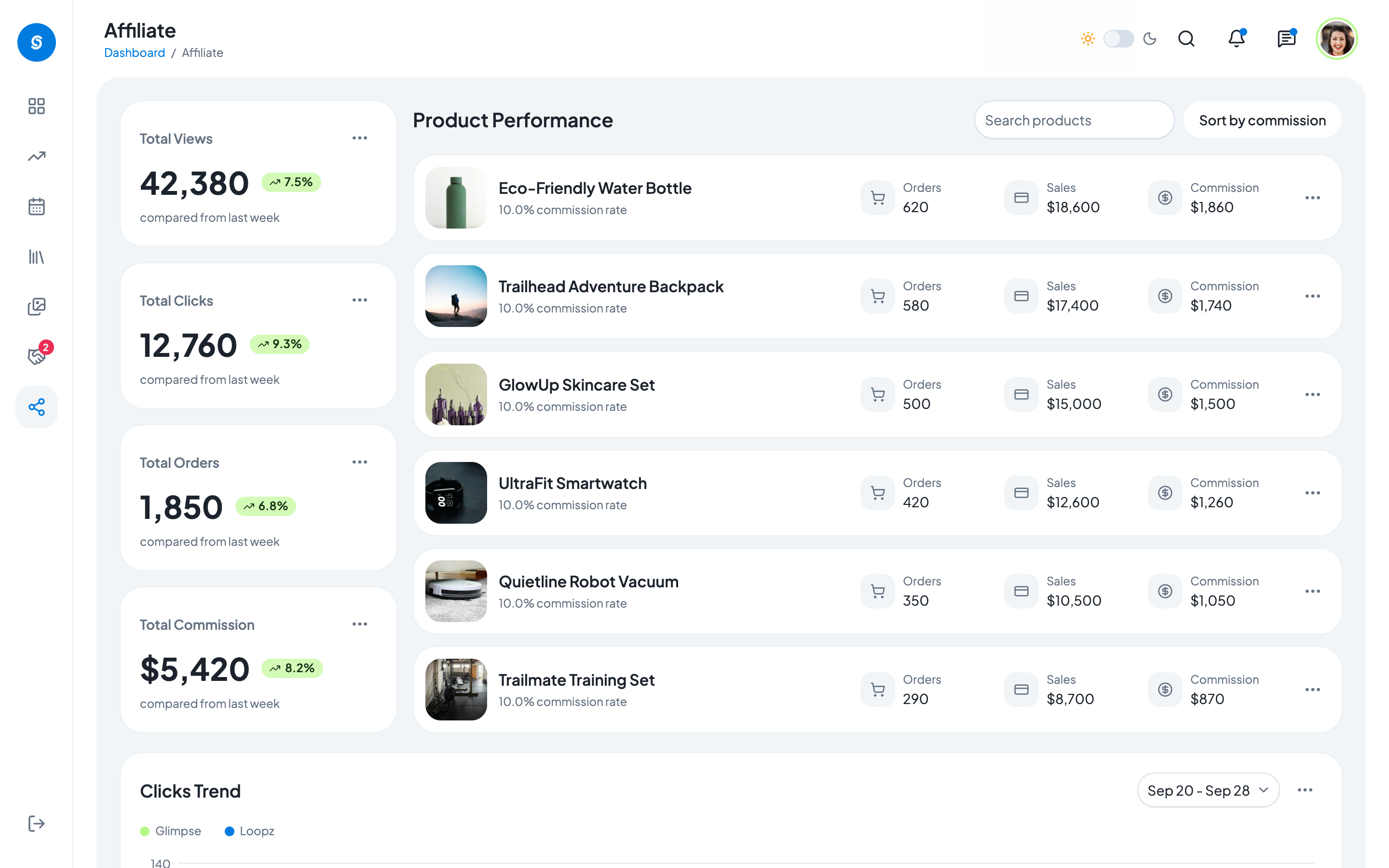Open GlowUp Skincare Set row options
1389x868 pixels.
(x=1313, y=394)
